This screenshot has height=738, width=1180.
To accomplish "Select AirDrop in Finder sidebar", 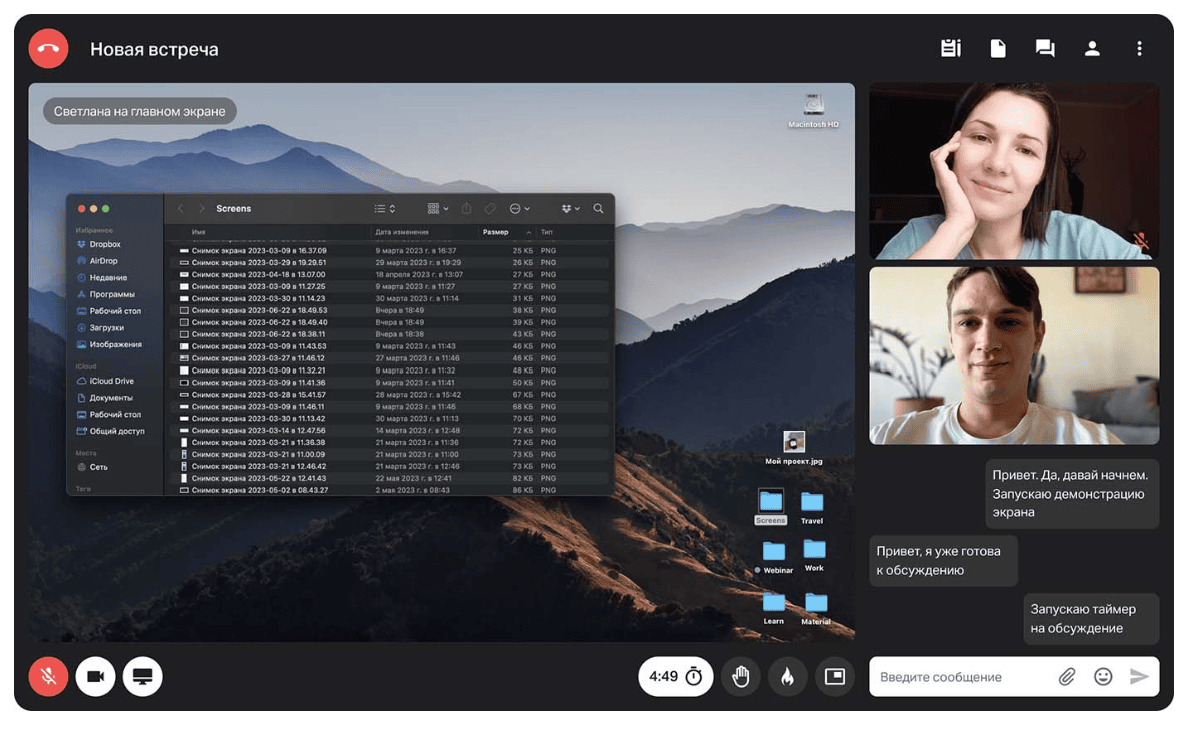I will coord(103,261).
